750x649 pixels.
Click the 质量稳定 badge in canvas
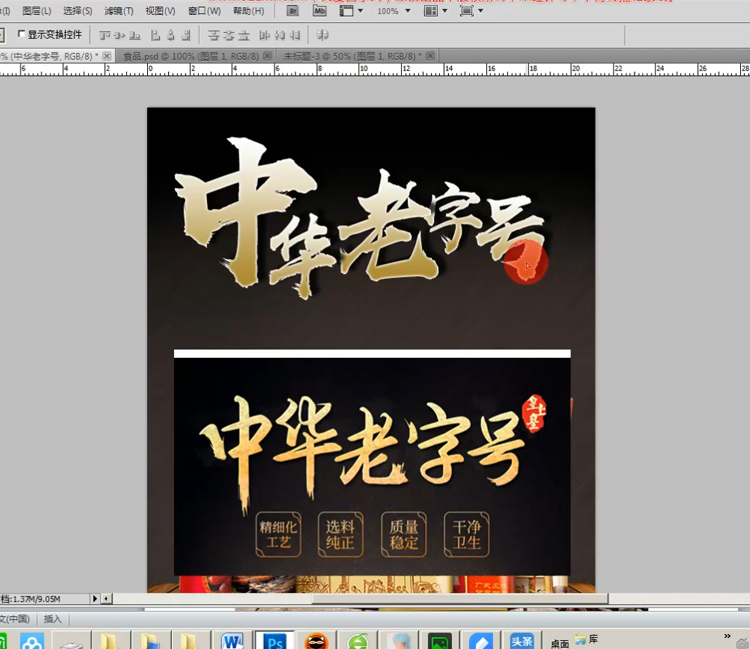pyautogui.click(x=404, y=534)
